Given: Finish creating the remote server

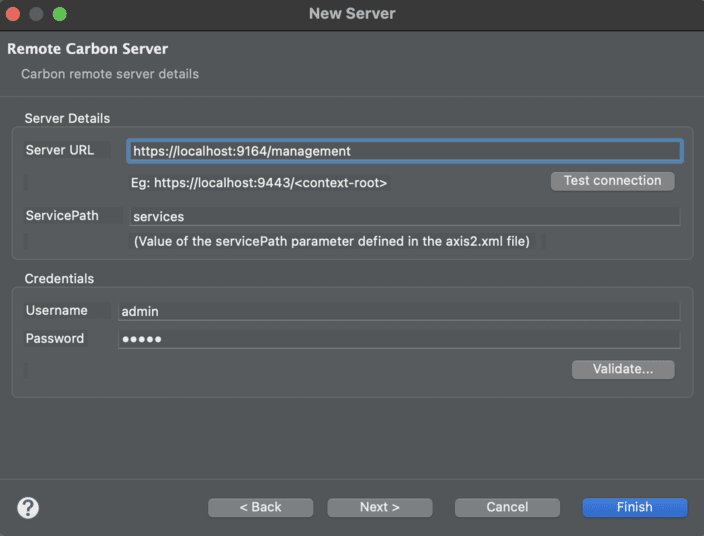Looking at the screenshot, I should (x=634, y=507).
